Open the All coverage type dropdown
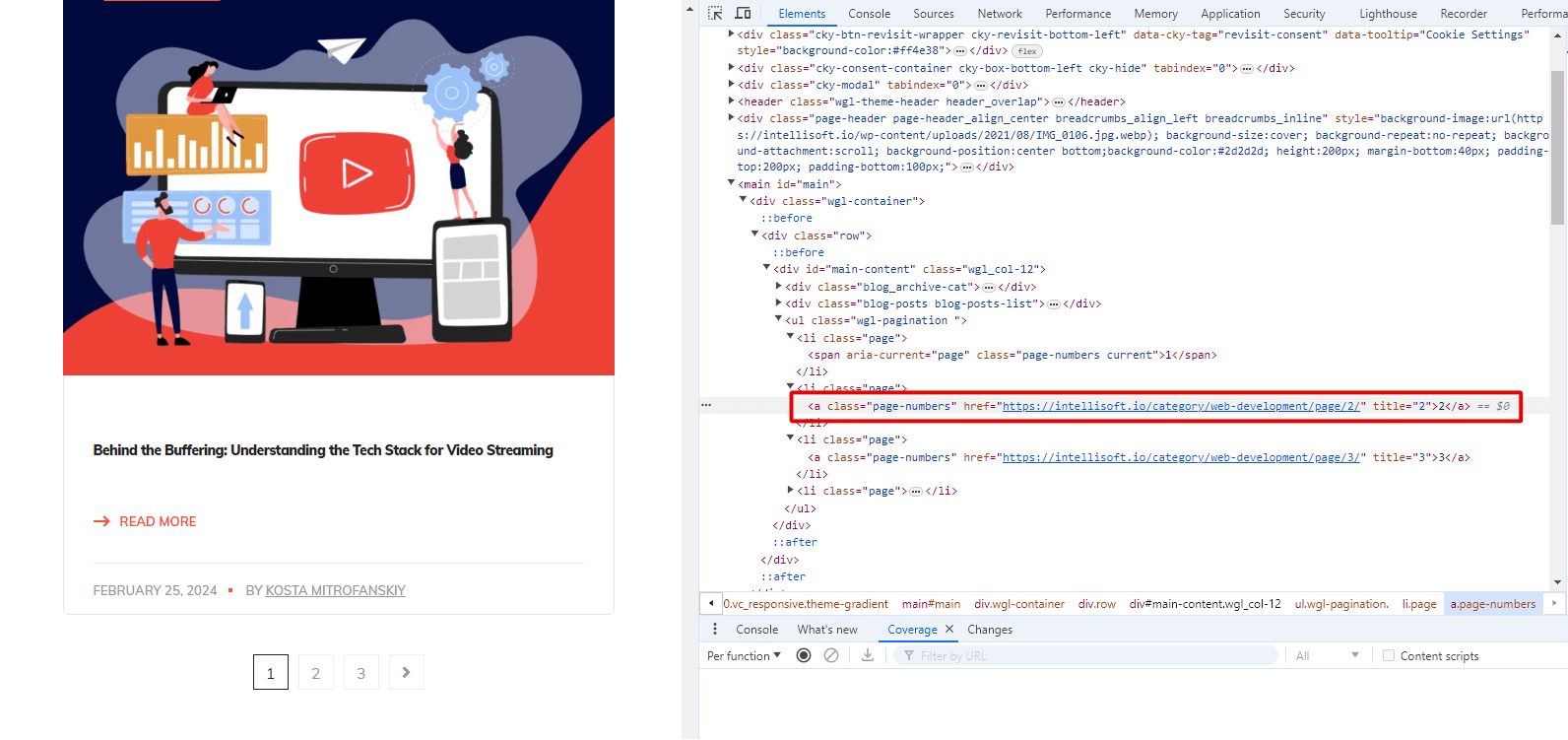 click(1328, 655)
